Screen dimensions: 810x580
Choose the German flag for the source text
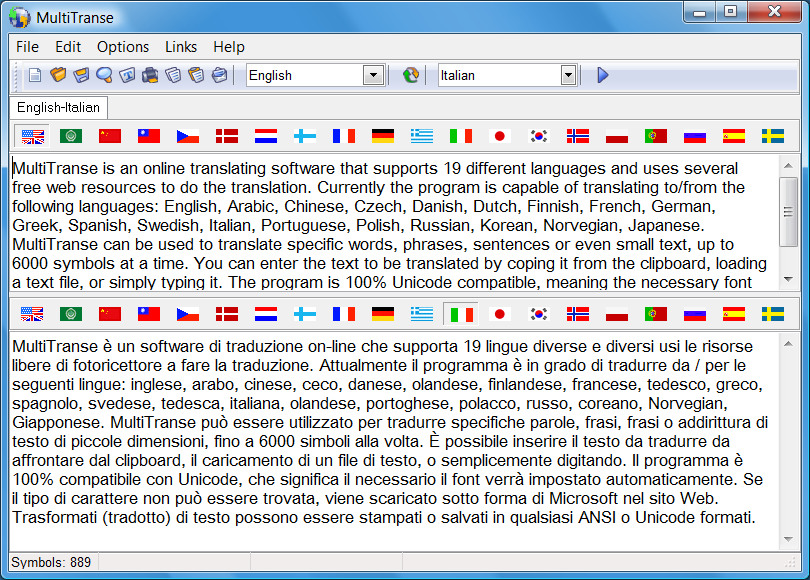point(382,135)
